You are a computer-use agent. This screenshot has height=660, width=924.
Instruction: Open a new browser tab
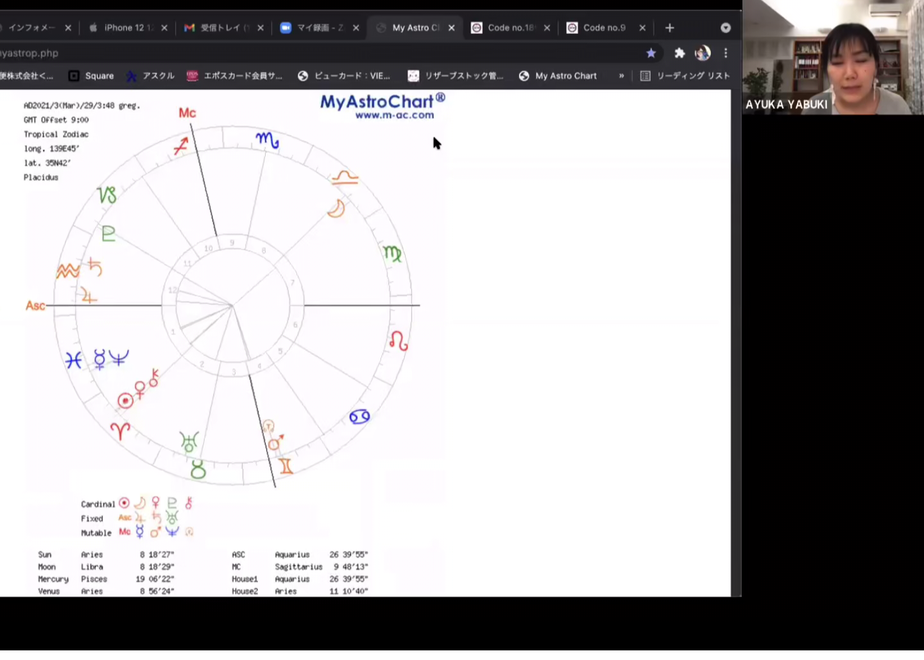[669, 28]
